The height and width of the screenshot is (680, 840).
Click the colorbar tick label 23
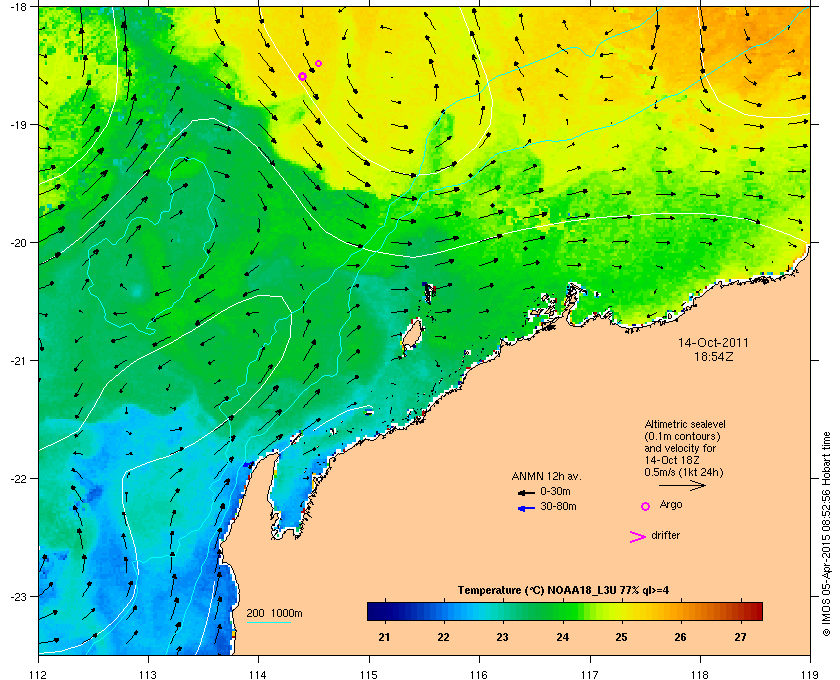(502, 637)
